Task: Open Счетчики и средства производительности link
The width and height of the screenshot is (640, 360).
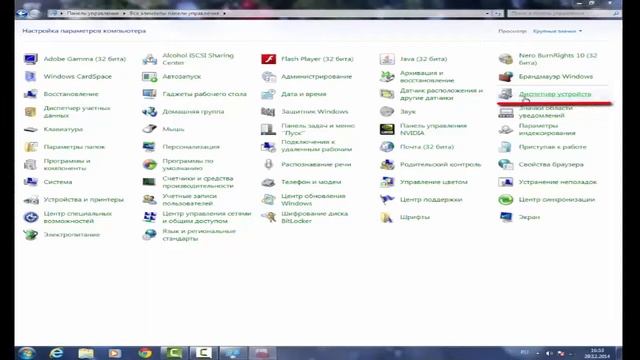Action: pyautogui.click(x=198, y=182)
